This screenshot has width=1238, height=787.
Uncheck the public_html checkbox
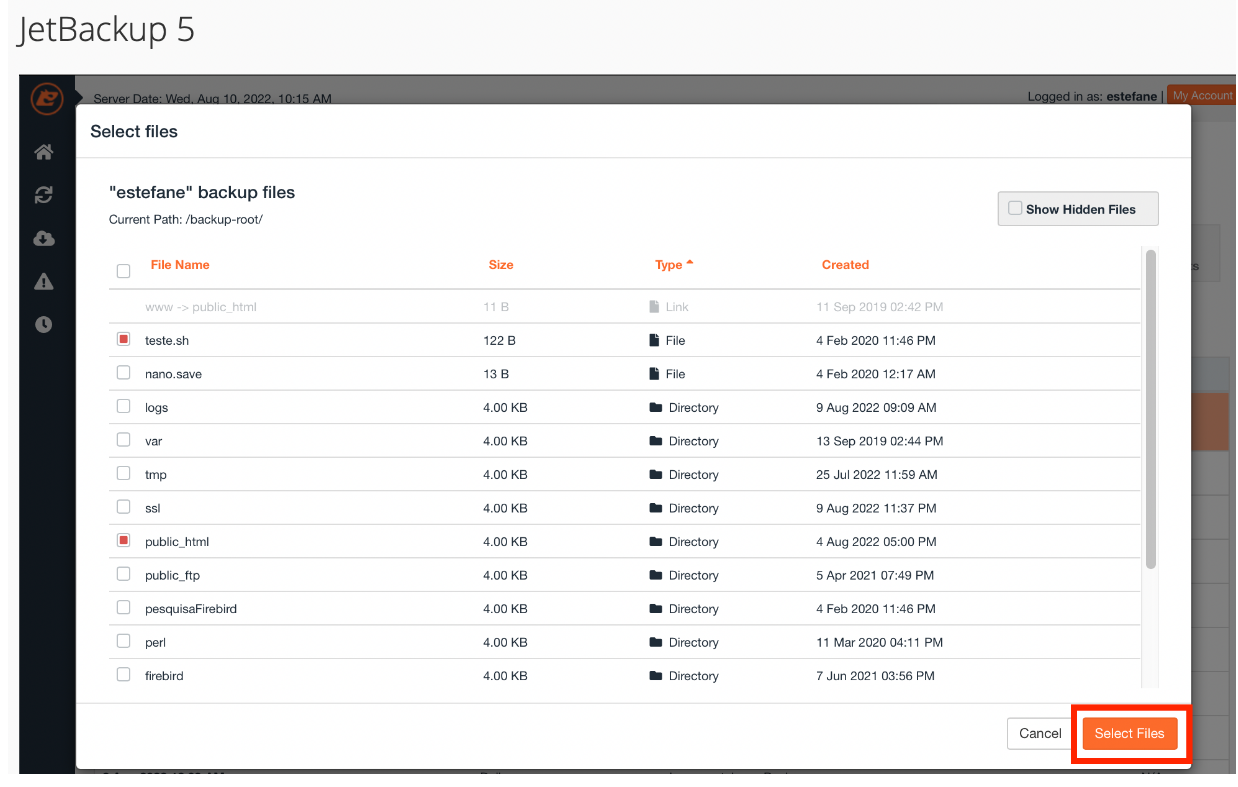click(x=124, y=540)
